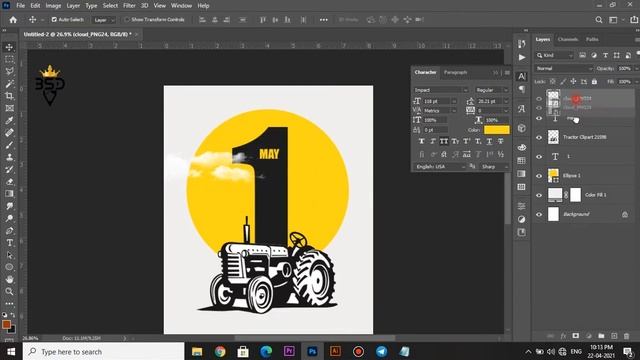
Task: Open Google Chrome from the taskbar
Action: [220, 351]
